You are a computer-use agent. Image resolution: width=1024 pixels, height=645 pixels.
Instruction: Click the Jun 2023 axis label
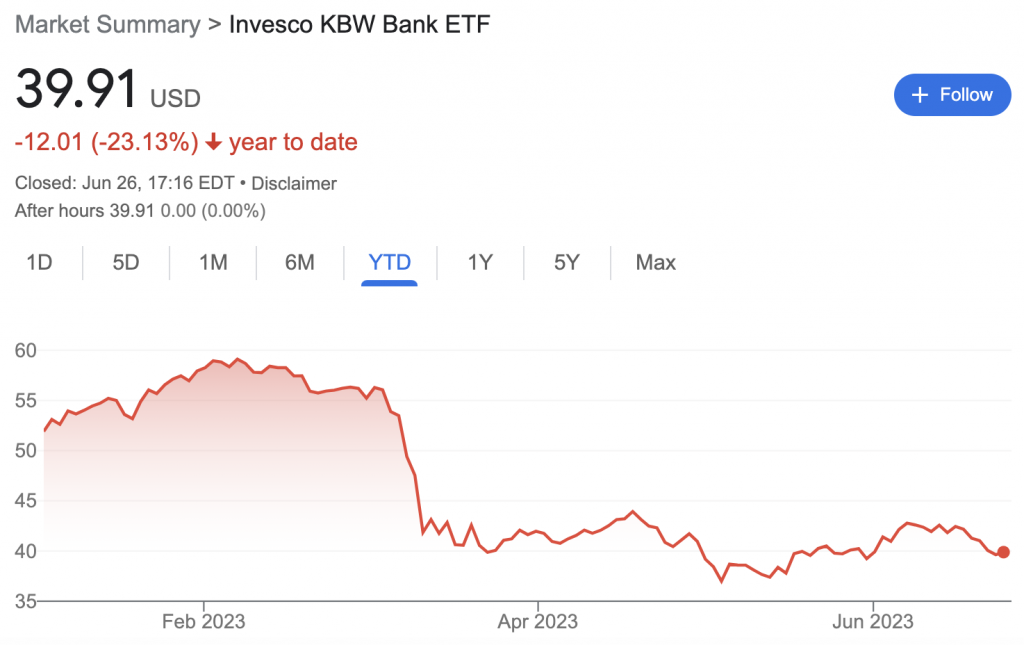872,621
